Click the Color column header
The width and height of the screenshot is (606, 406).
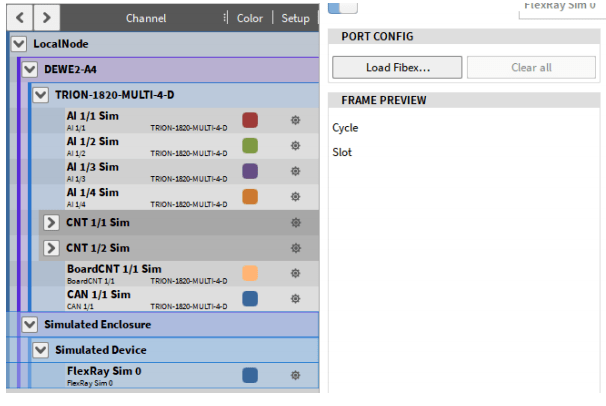pyautogui.click(x=250, y=18)
